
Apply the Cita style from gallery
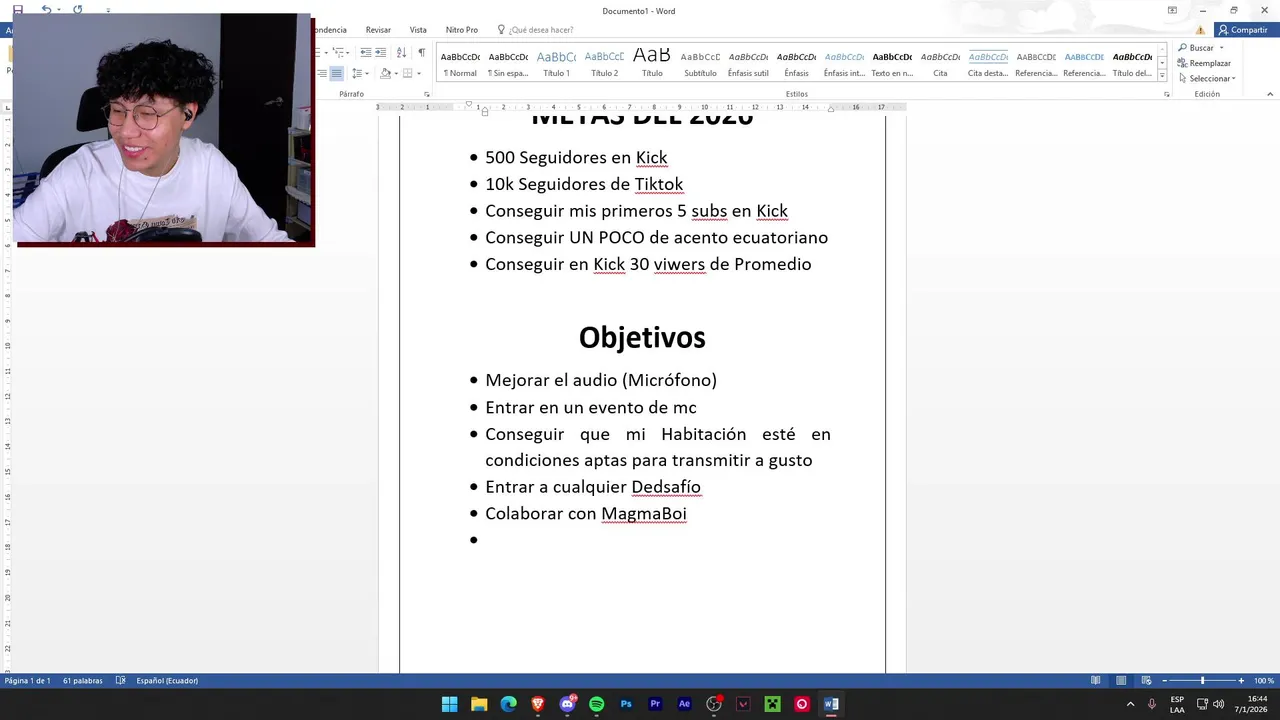(x=940, y=64)
